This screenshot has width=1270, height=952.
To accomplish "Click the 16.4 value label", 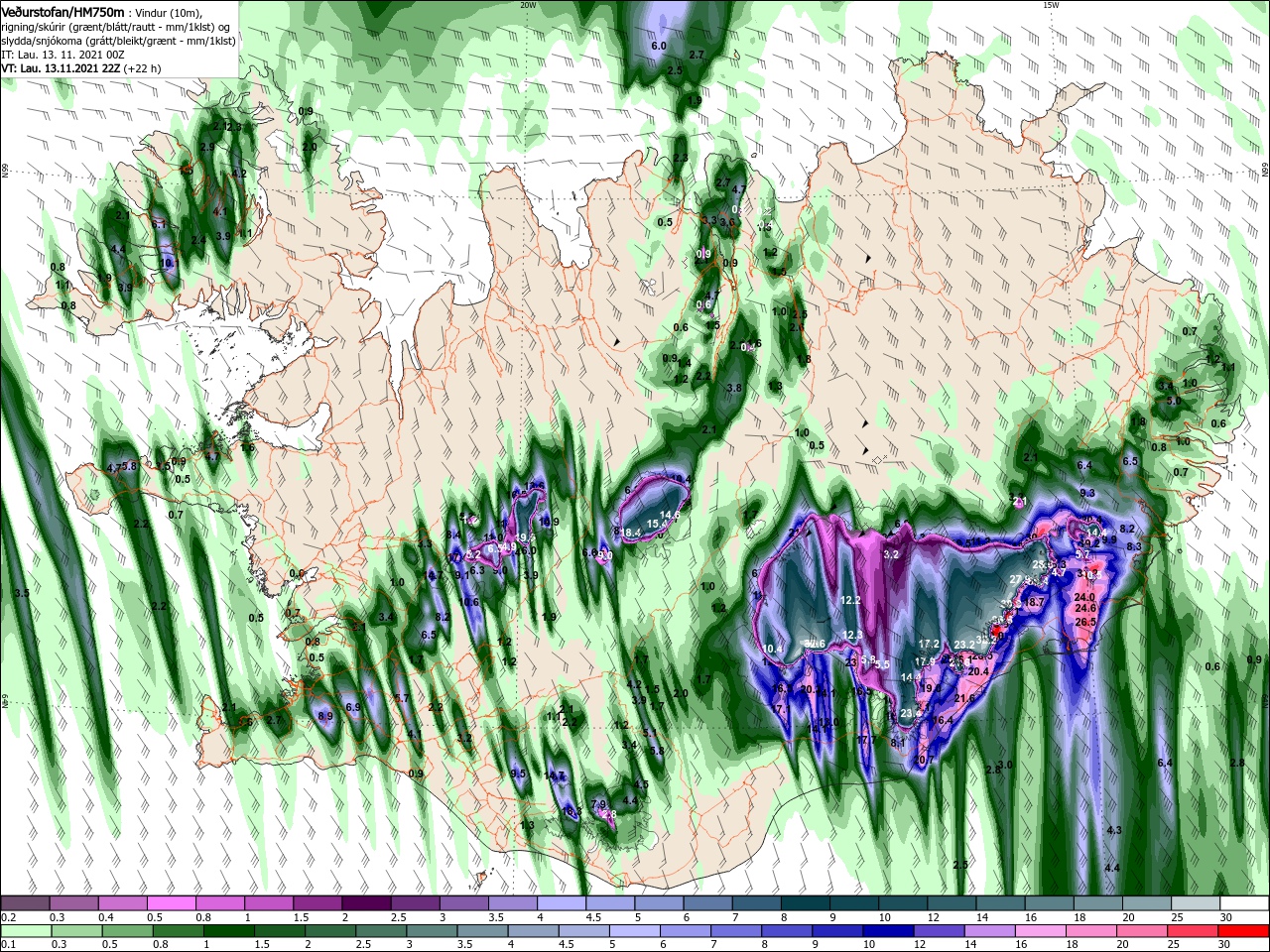I will click(943, 720).
